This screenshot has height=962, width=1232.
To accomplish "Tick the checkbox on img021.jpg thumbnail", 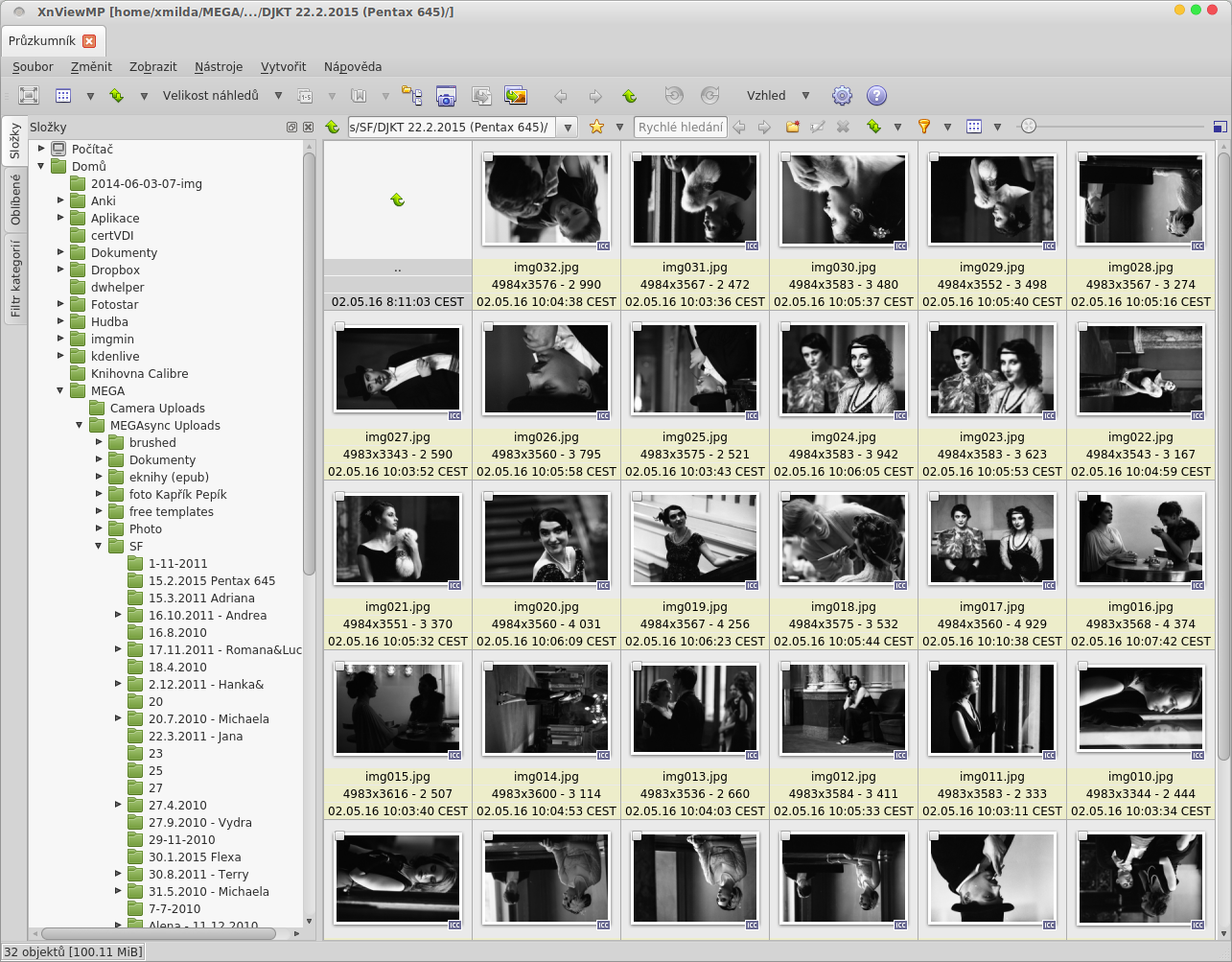I will pos(339,497).
